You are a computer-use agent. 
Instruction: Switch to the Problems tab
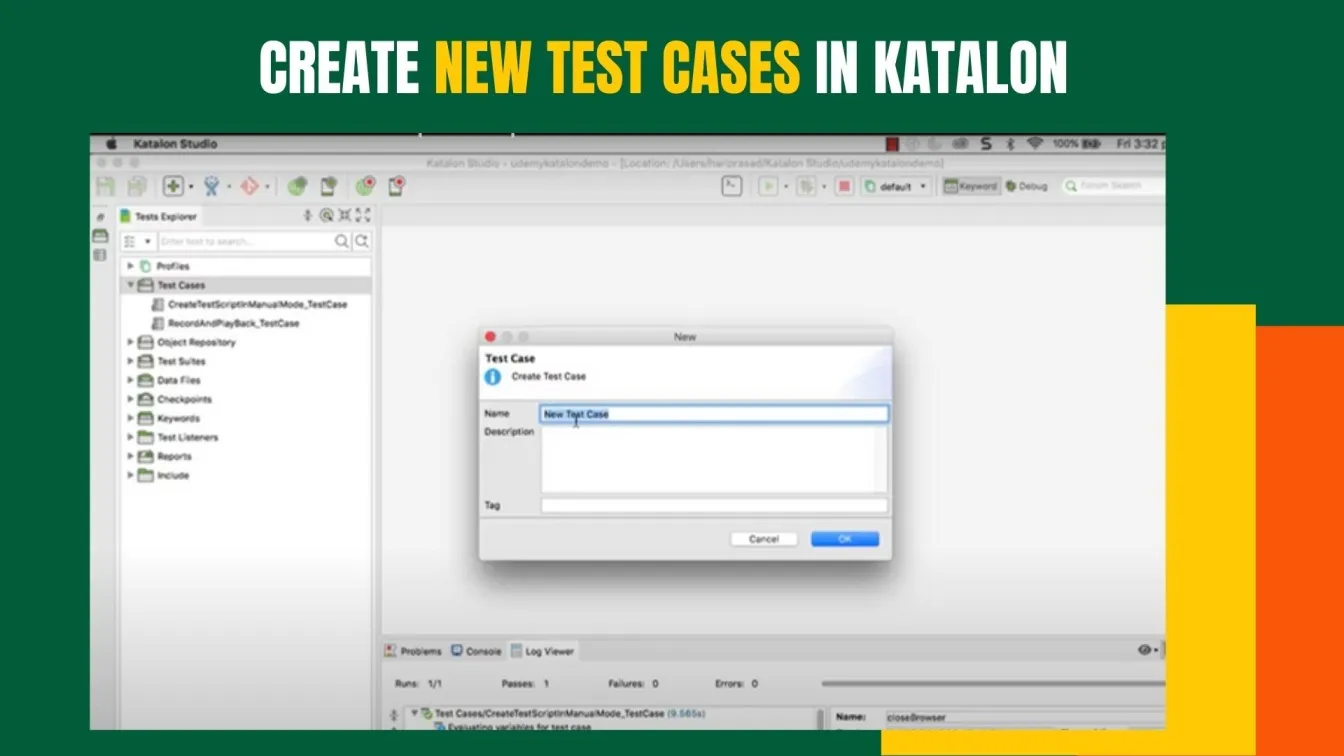414,651
